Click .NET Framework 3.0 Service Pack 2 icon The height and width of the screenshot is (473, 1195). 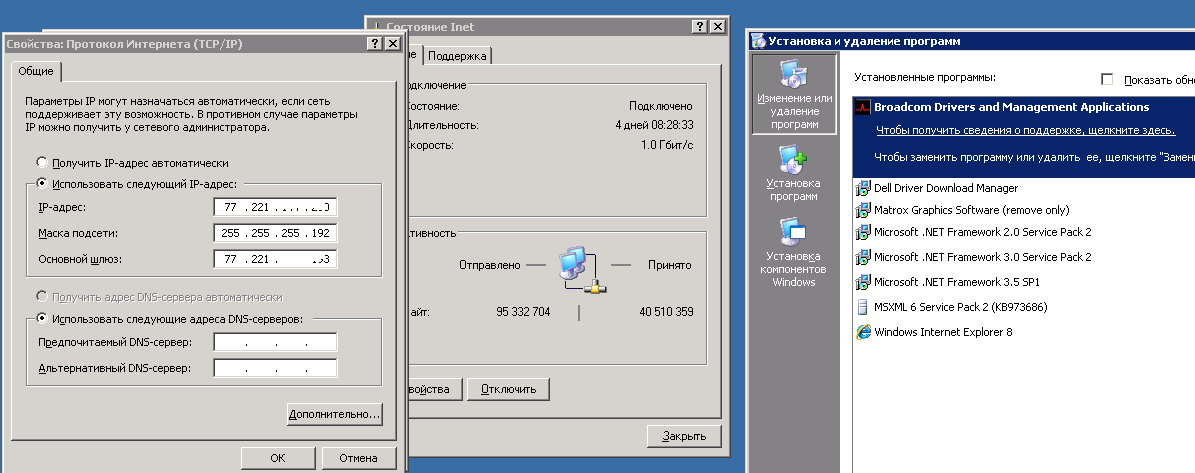point(863,257)
